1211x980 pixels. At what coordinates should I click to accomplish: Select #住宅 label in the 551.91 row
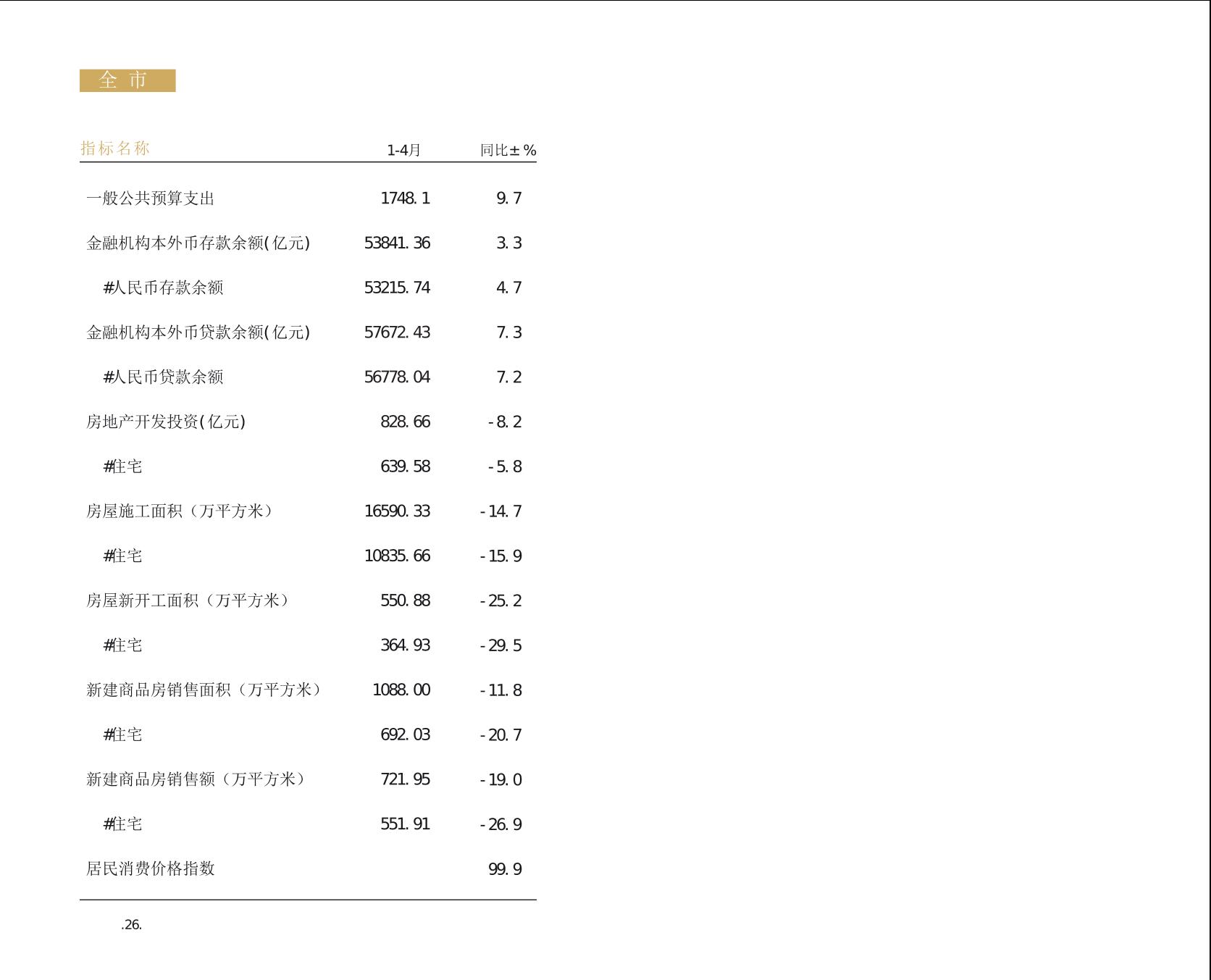pos(122,824)
